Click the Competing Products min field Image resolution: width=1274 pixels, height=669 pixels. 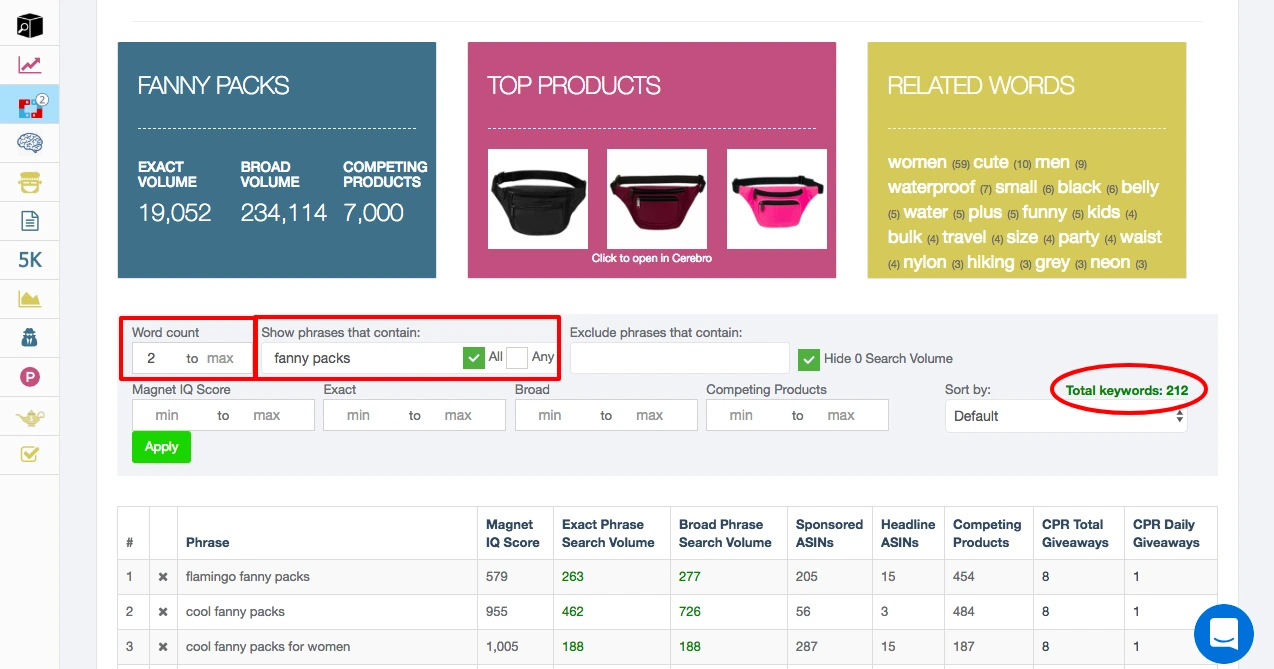coord(742,415)
